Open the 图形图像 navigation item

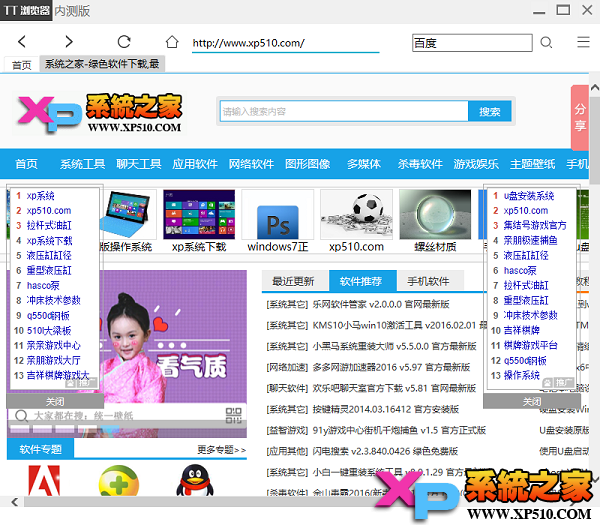(x=307, y=164)
